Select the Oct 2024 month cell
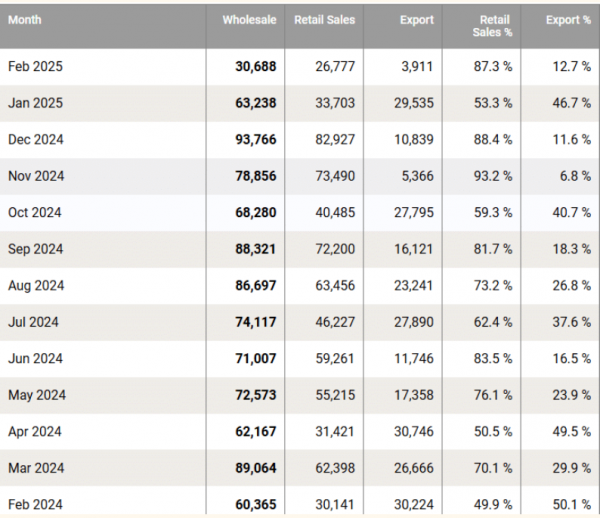 (35, 212)
